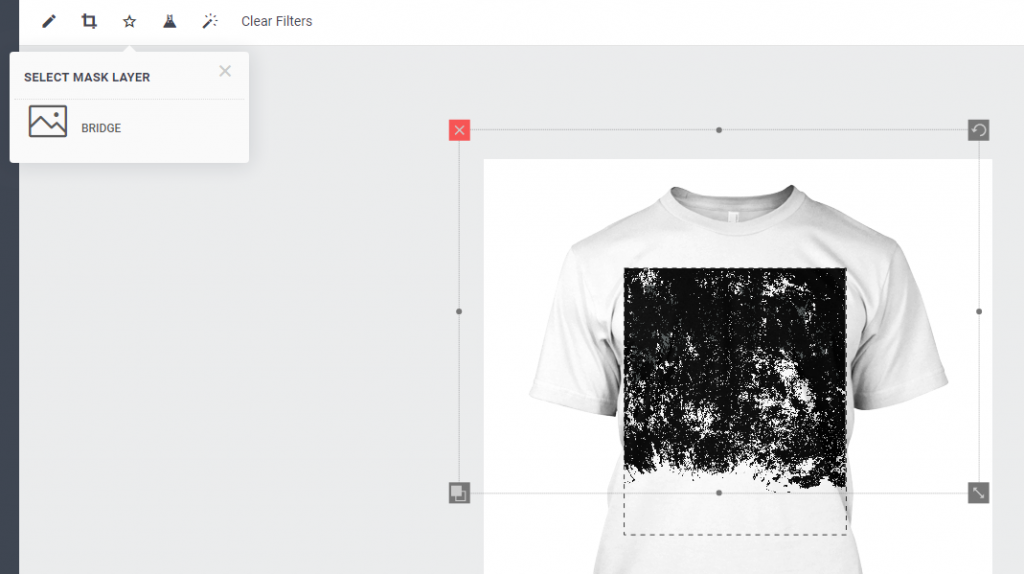Open the crop tool
Screen dimensions: 1024x574
click(89, 22)
